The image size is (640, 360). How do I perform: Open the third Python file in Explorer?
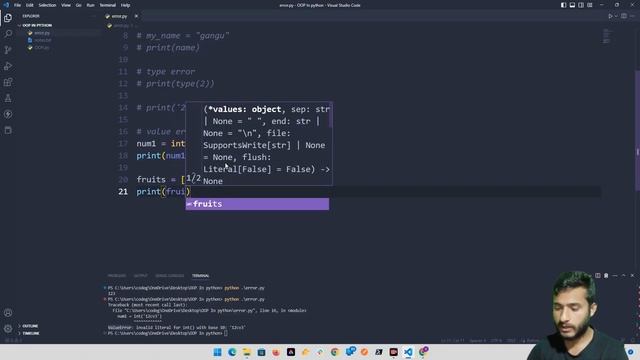pyautogui.click(x=42, y=48)
